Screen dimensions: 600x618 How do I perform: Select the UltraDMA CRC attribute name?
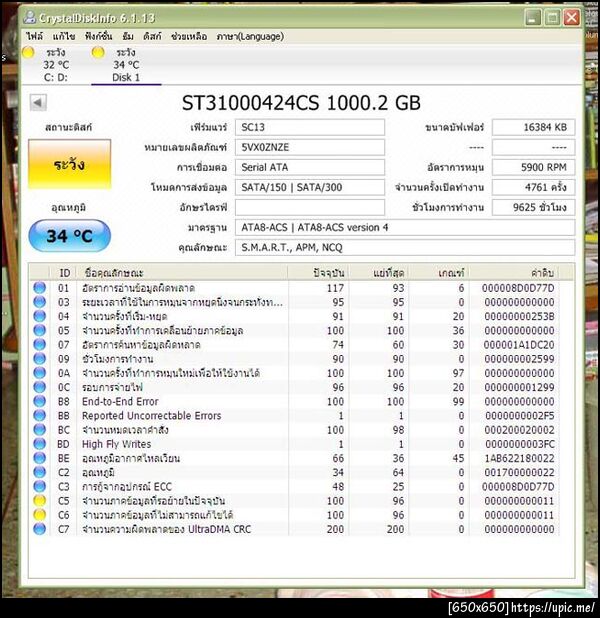point(166,529)
